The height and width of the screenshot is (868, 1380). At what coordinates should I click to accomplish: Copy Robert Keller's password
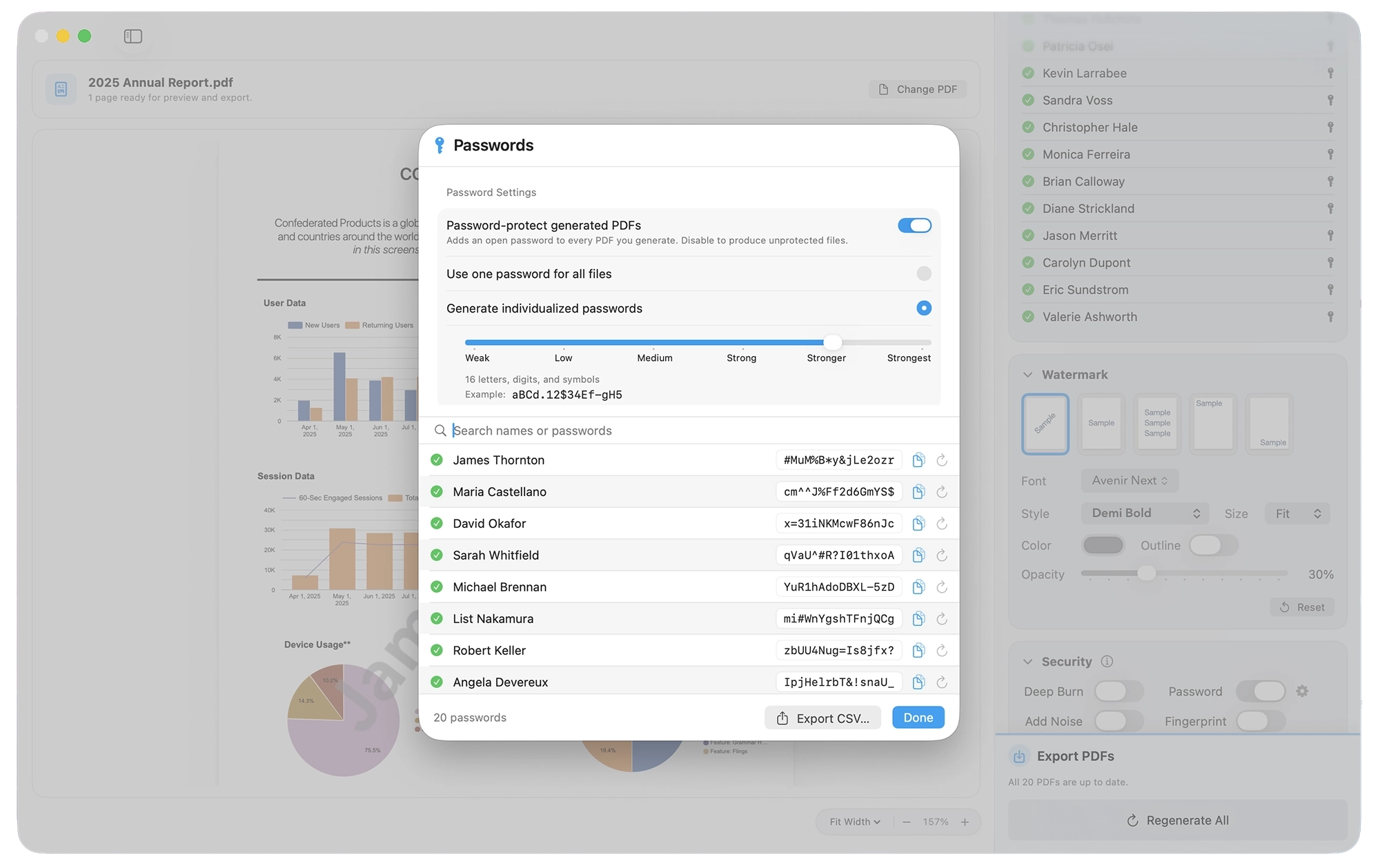918,651
